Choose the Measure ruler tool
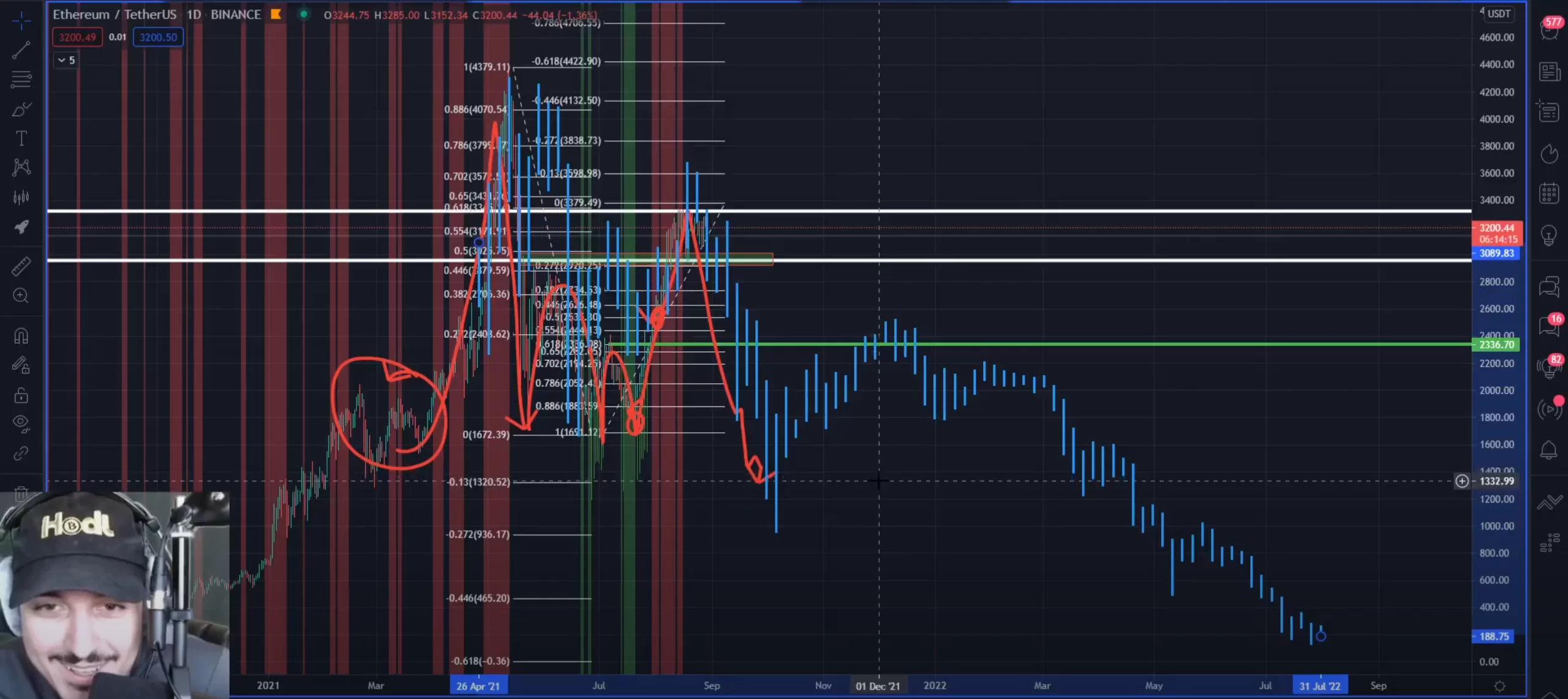1568x699 pixels. tap(21, 266)
